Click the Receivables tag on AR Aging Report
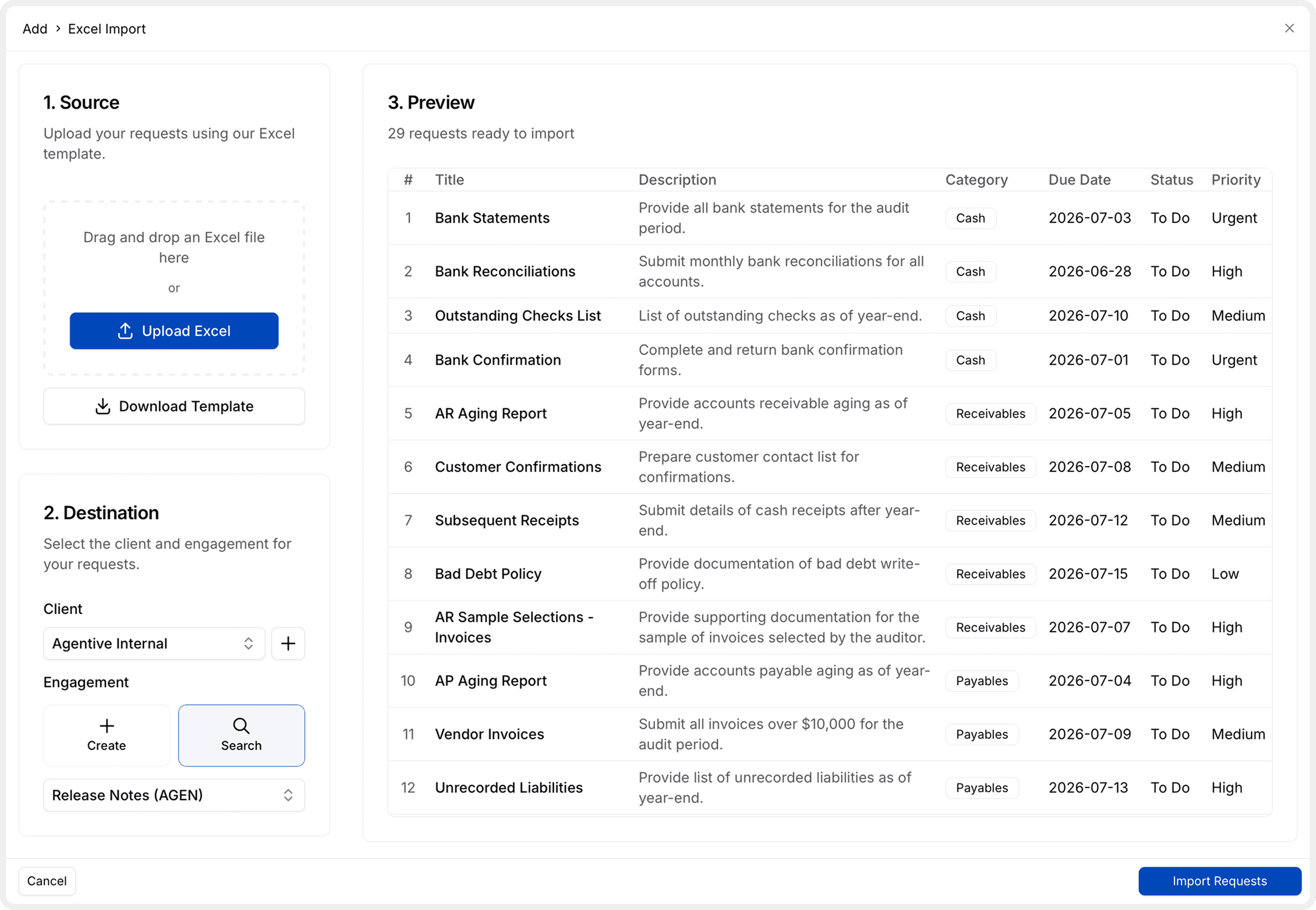Screen dimensions: 1316x910 click(x=990, y=413)
